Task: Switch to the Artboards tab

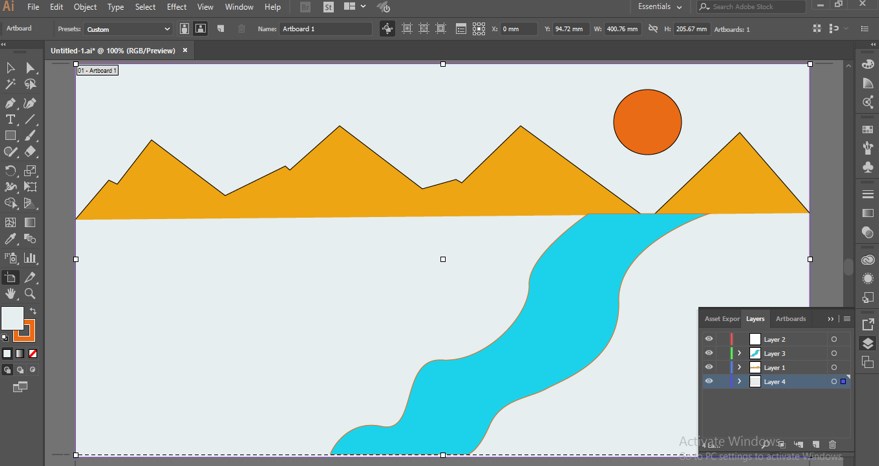Action: coord(790,319)
